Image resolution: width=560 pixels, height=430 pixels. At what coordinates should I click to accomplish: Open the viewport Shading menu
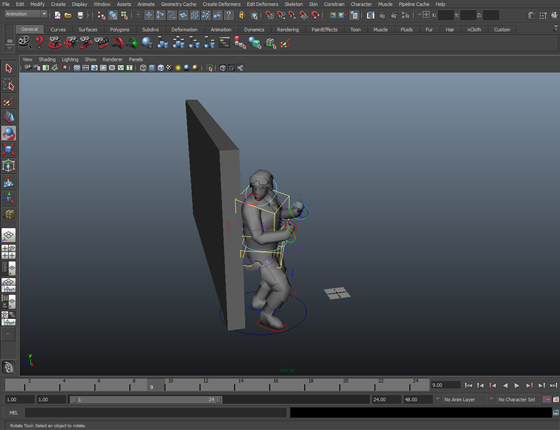click(x=47, y=59)
